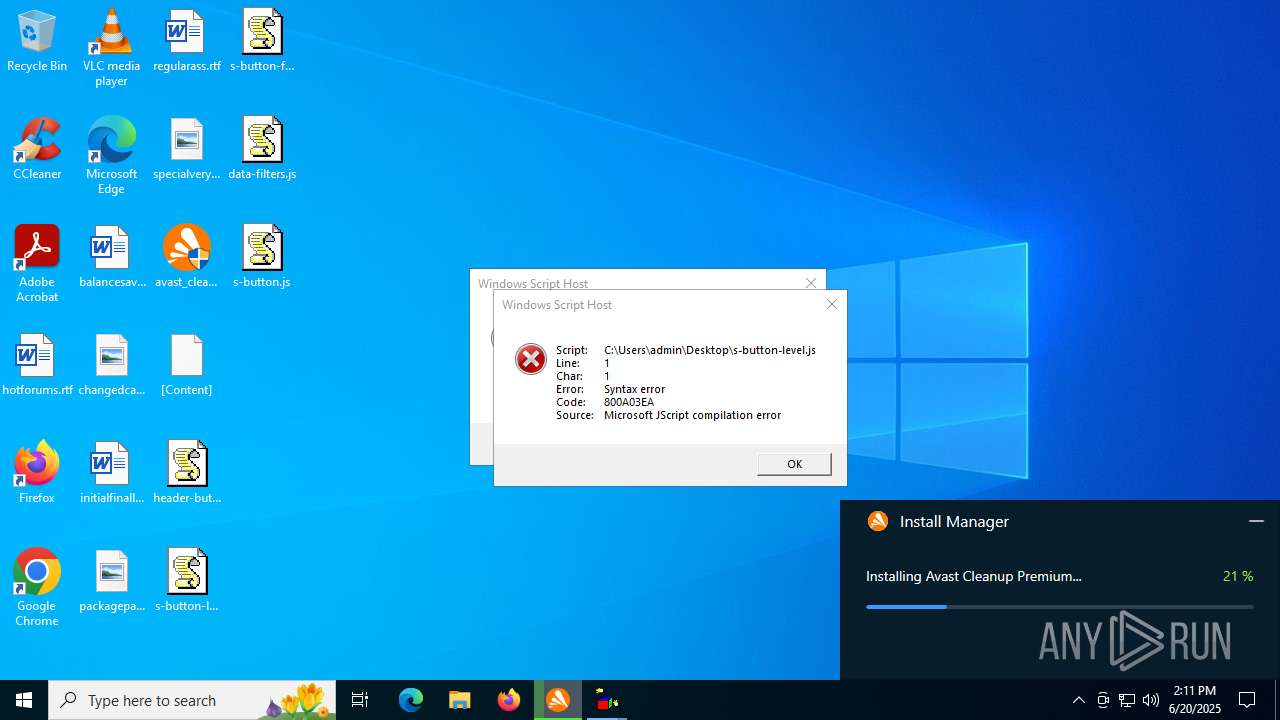Screen dimensions: 1280x720
Task: Select the initialfinall... Word document
Action: (111, 474)
